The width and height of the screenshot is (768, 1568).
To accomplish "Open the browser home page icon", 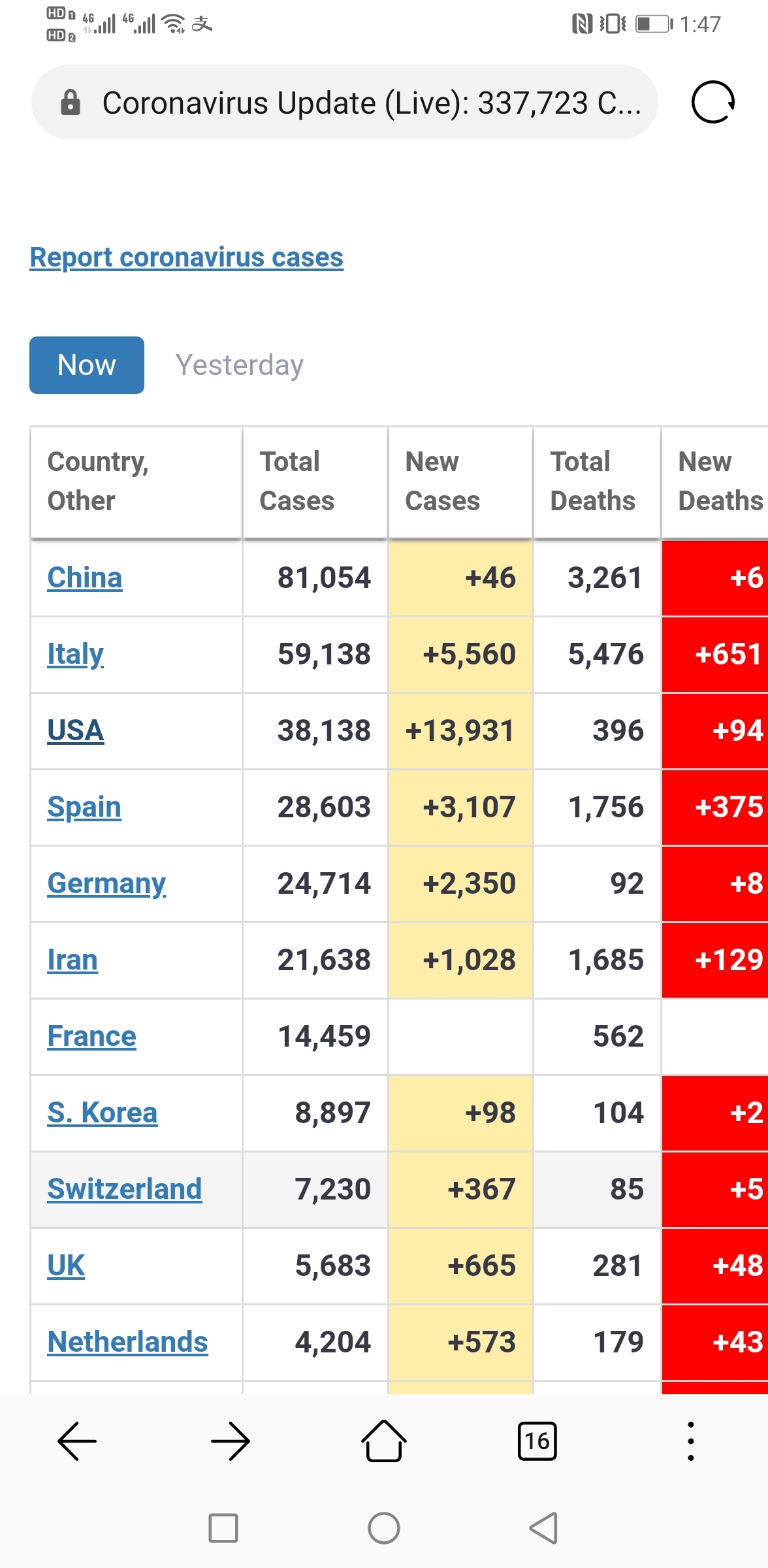I will pos(384,1441).
